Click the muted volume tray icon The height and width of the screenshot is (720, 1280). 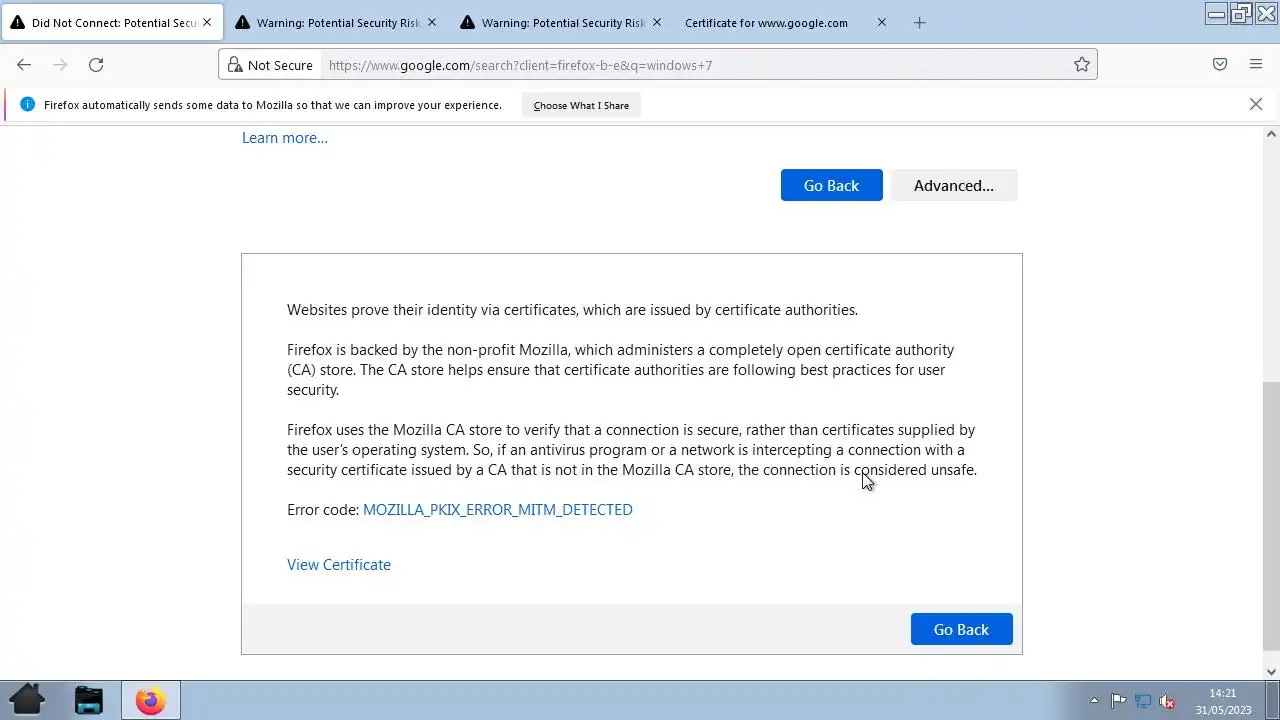(1166, 701)
